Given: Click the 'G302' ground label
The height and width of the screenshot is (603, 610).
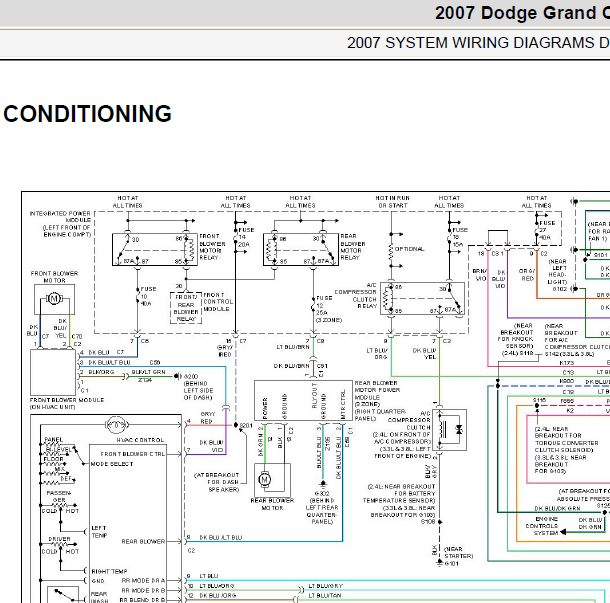Looking at the screenshot, I should pos(322,493).
